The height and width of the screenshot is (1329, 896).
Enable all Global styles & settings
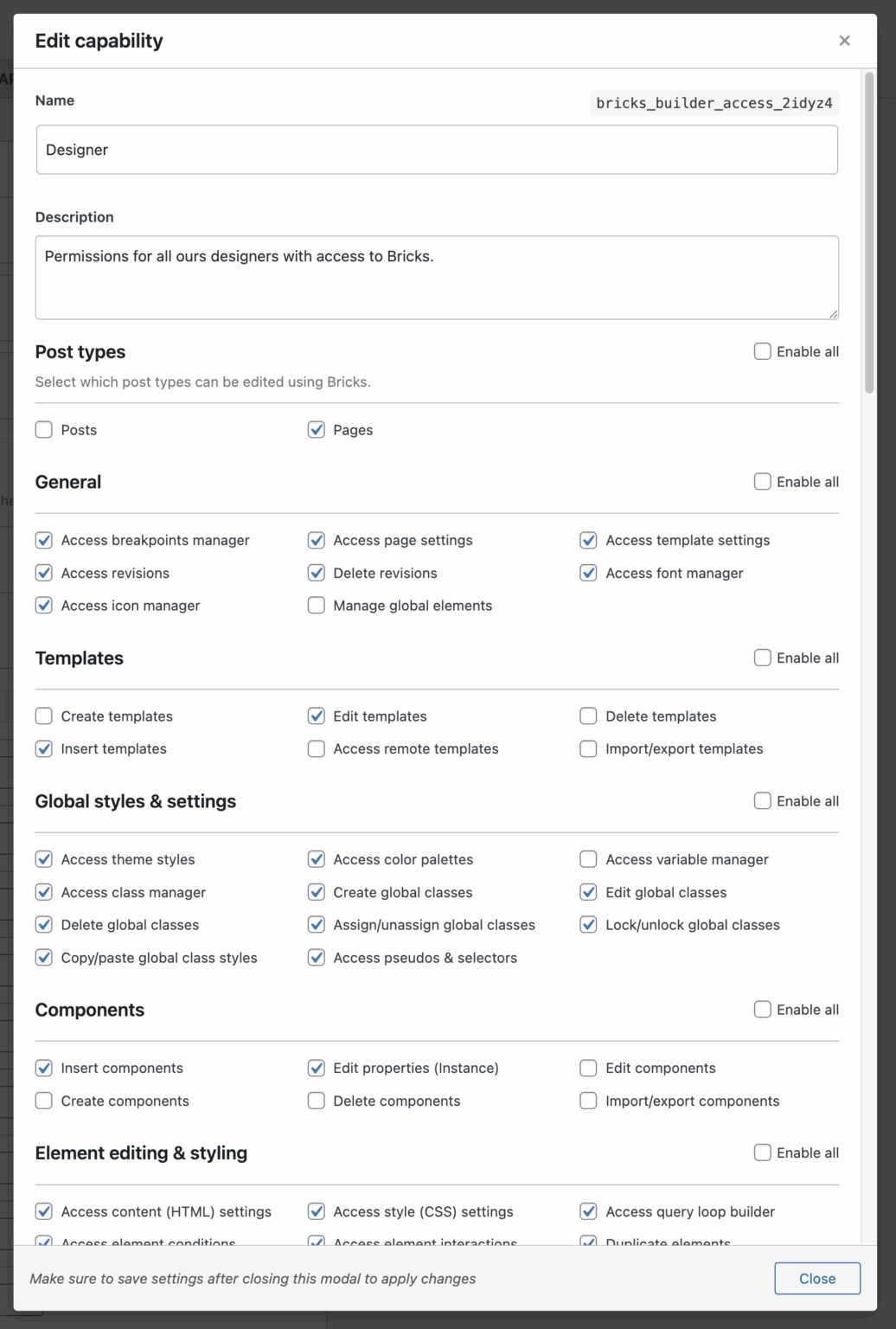[x=762, y=800]
